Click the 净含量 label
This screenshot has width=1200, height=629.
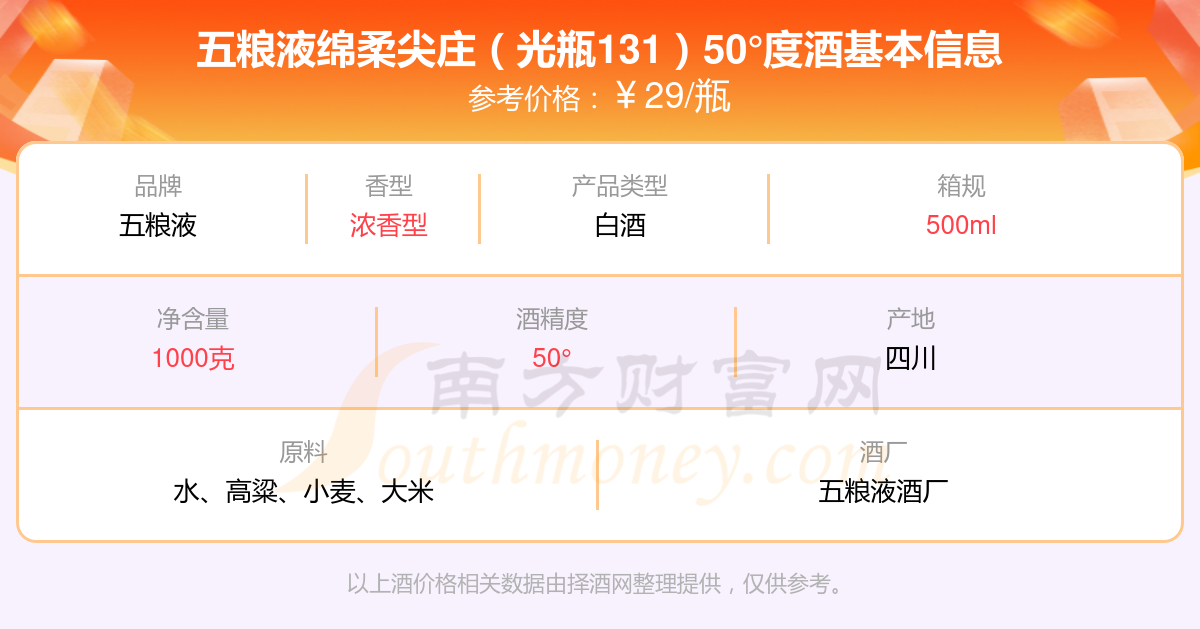click(x=193, y=319)
